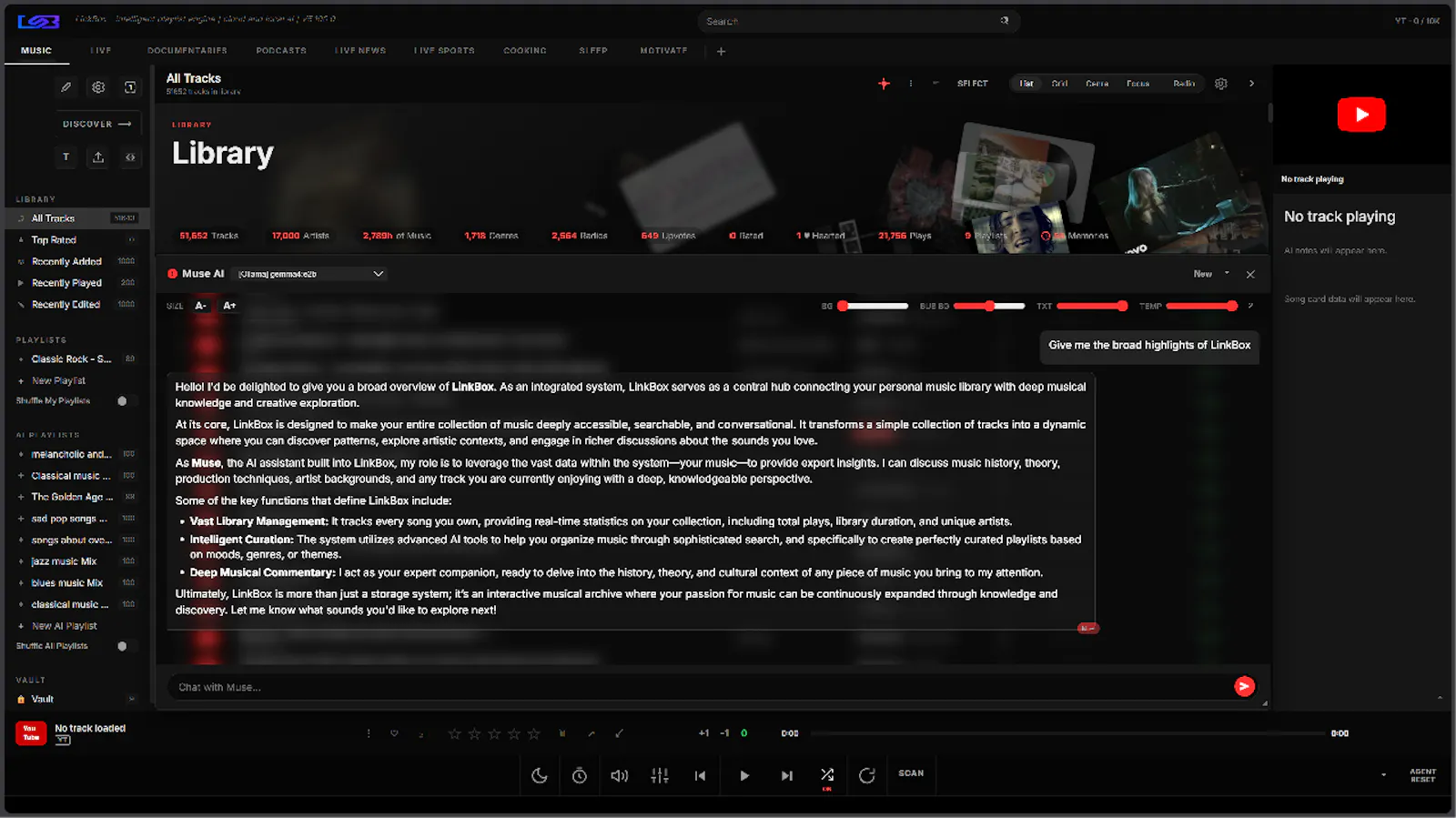Open the Motivate tab
Viewport: 1456px width, 818px height.
click(x=663, y=51)
